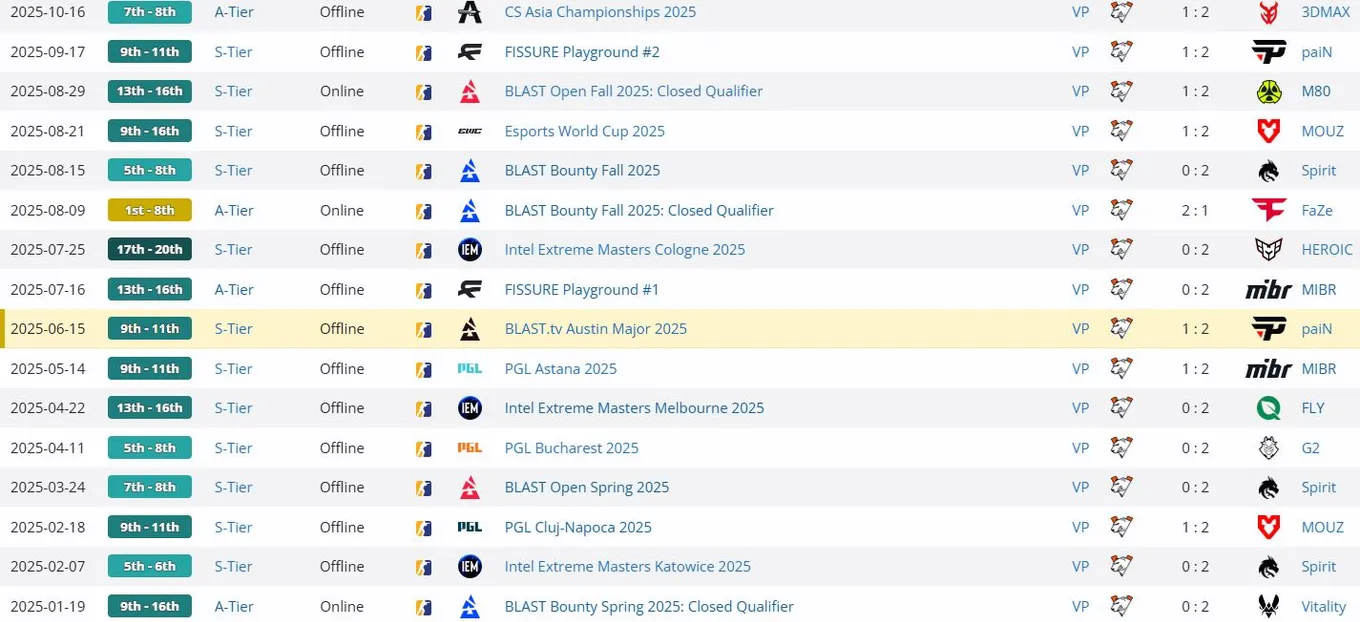
Task: Open the G2 team logo icon
Action: click(x=1269, y=448)
